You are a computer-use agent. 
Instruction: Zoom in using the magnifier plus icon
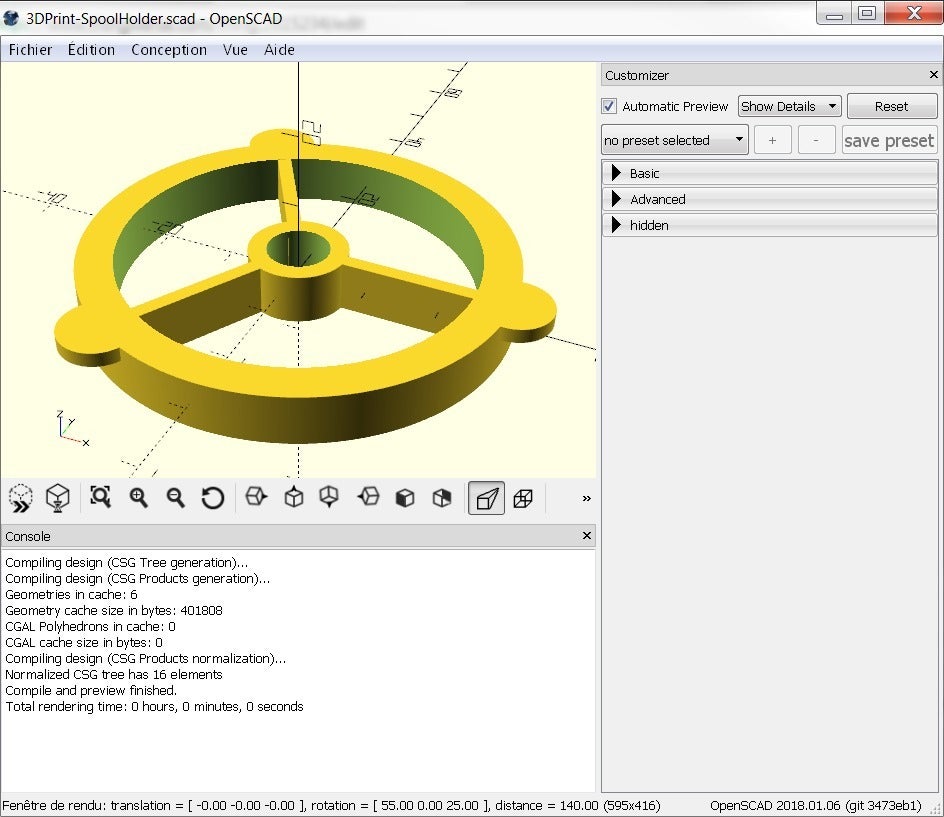point(138,497)
